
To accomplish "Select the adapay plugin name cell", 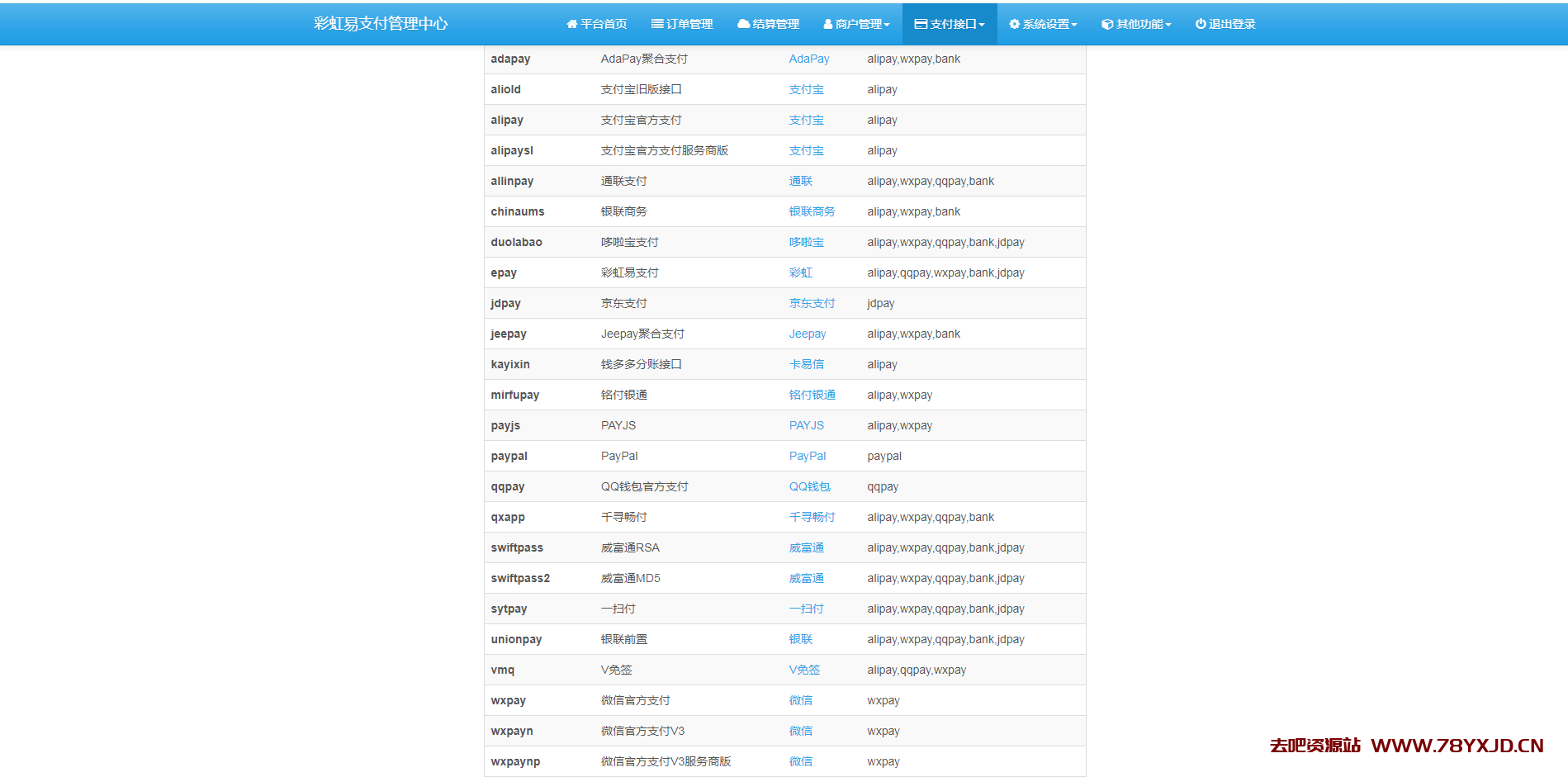I will (x=510, y=59).
